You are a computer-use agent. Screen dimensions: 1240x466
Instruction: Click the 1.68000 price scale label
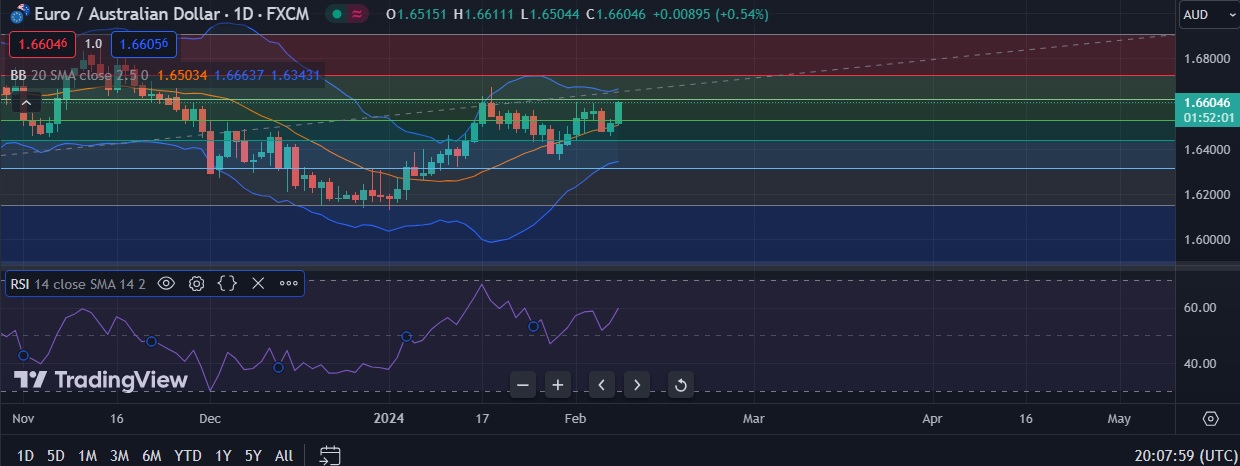1206,58
